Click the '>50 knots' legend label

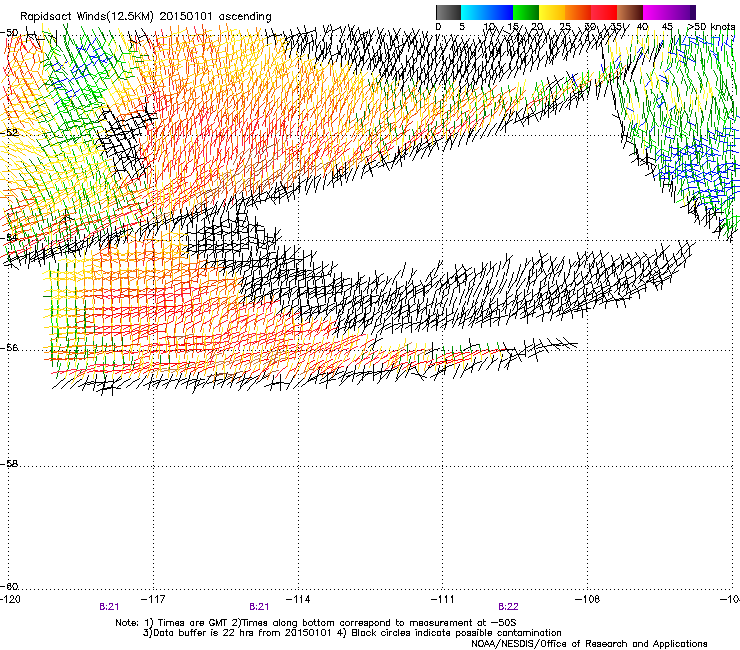pos(711,27)
